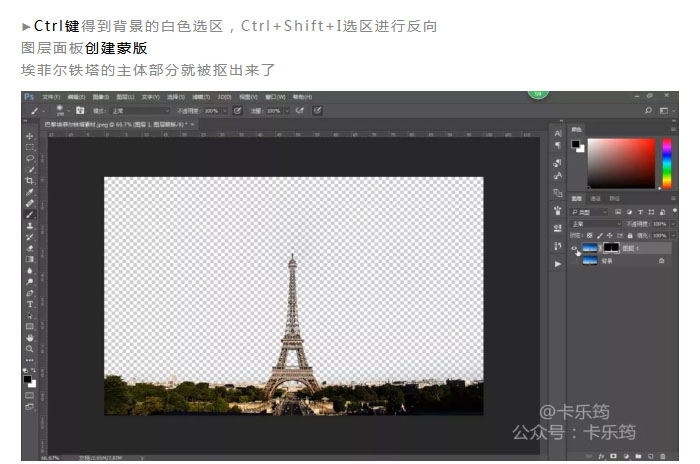Viewport: 700px width, 464px height.
Task: Toggle visibility of layer 图层 1
Action: pos(574,247)
